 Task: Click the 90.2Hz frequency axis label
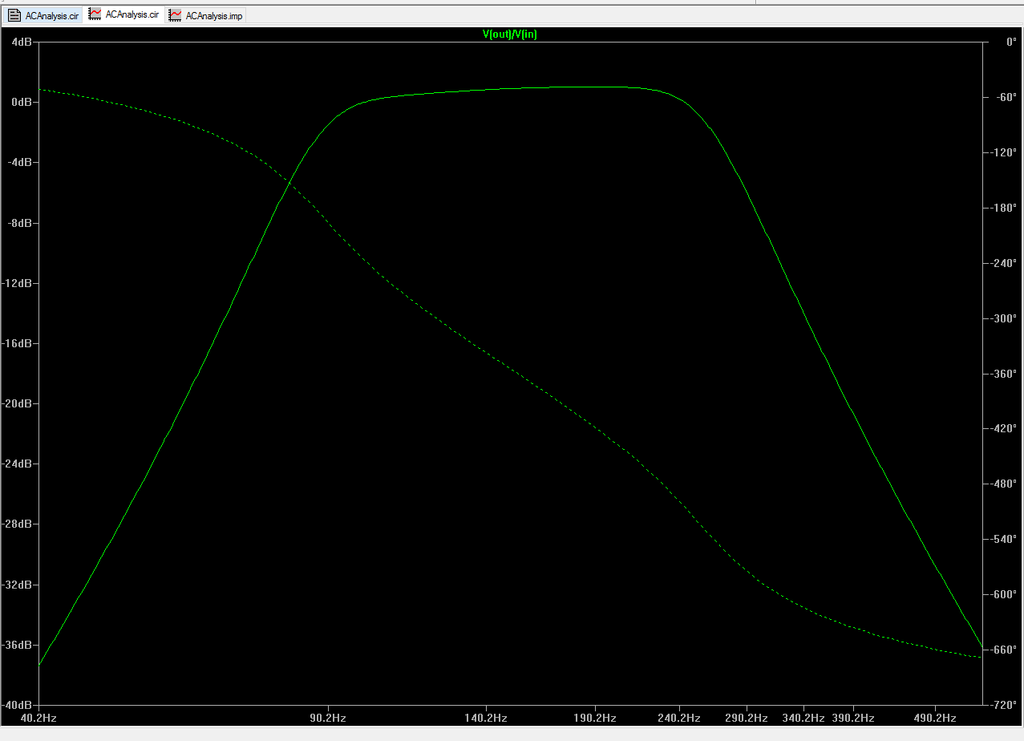pyautogui.click(x=328, y=718)
